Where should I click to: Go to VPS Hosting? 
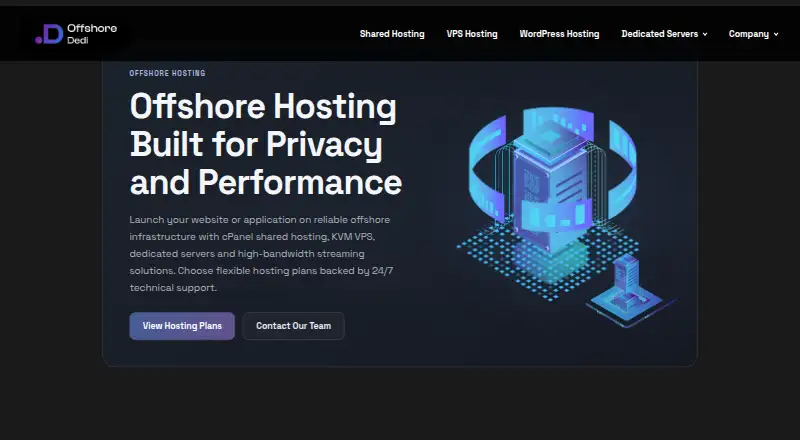point(472,34)
